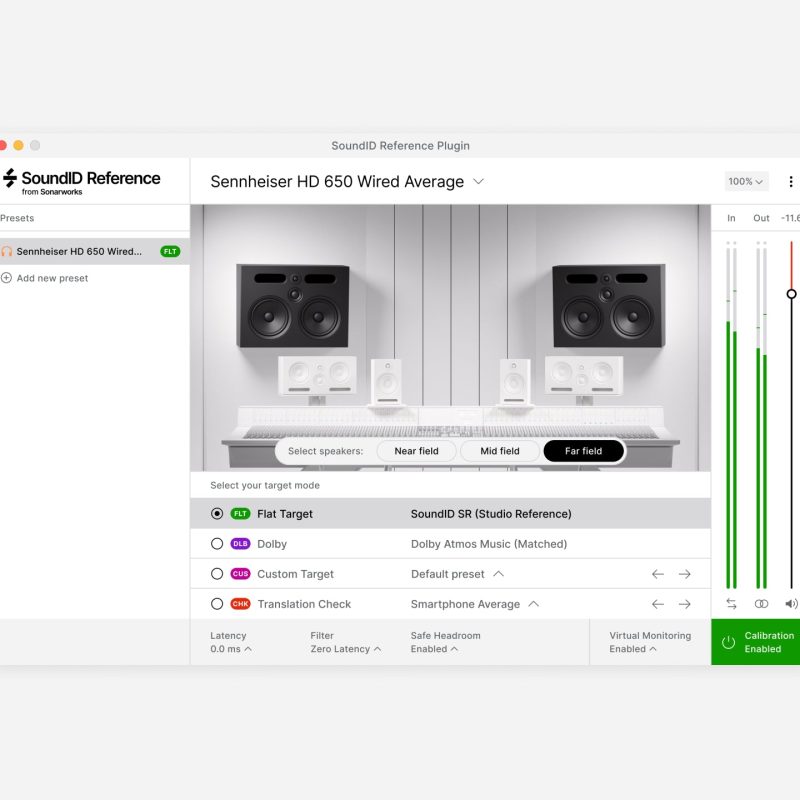Select the Custom Target radio button
This screenshot has width=800, height=800.
point(217,574)
